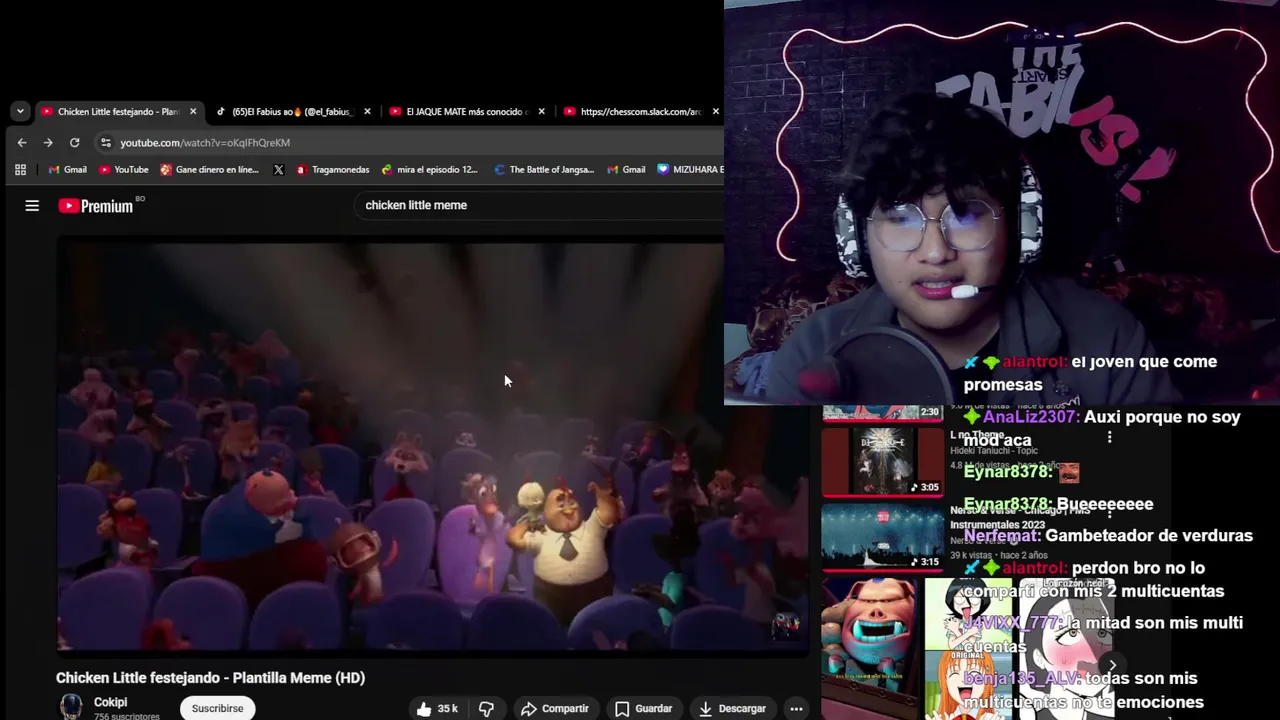Screen dimensions: 1280x720
Task: Open the Cokipi channel avatar
Action: 71,707
